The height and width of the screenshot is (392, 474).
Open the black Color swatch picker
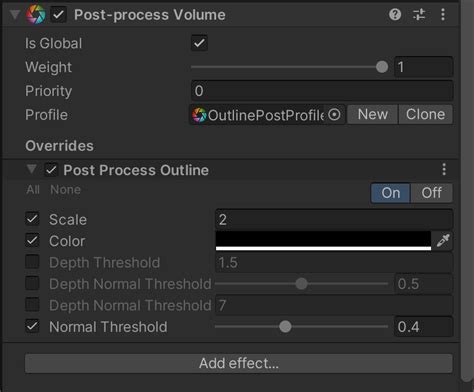pyautogui.click(x=323, y=241)
